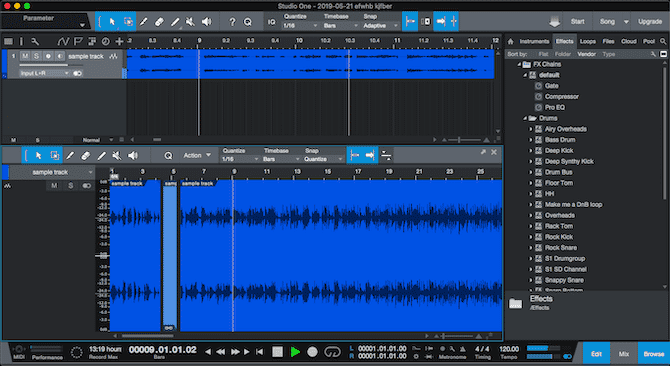The height and width of the screenshot is (366, 670).
Task: Select the Split tool in the top toolbar
Action: [144, 22]
